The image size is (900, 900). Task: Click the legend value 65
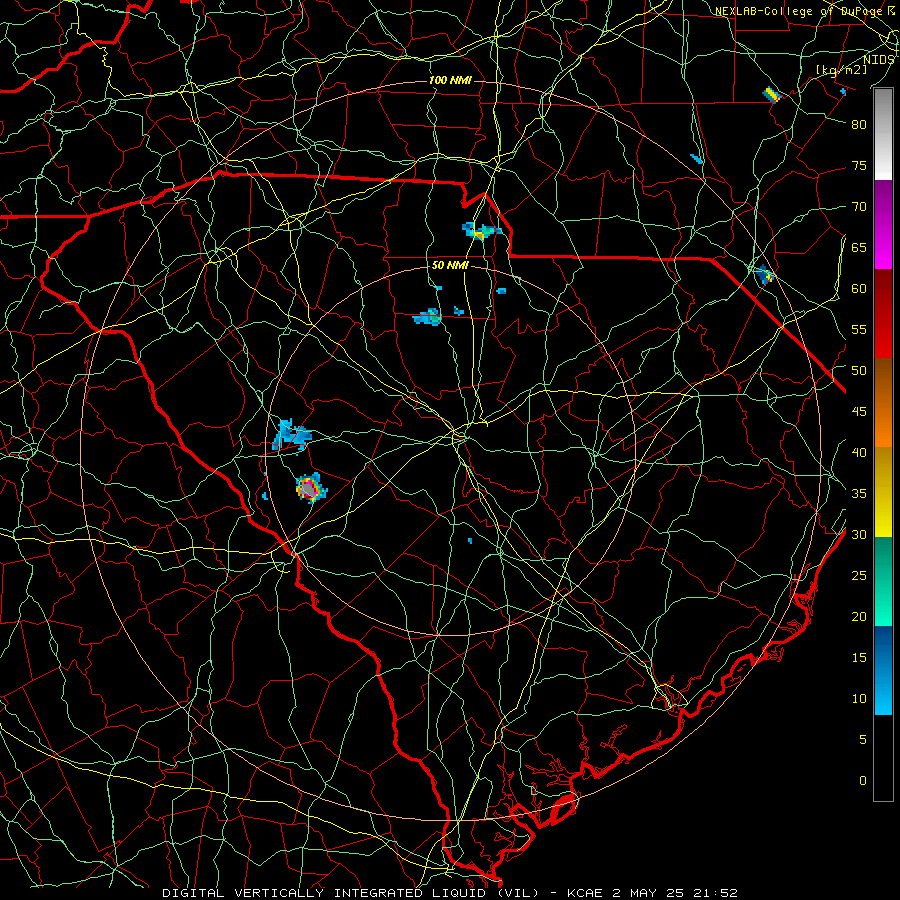[x=859, y=248]
